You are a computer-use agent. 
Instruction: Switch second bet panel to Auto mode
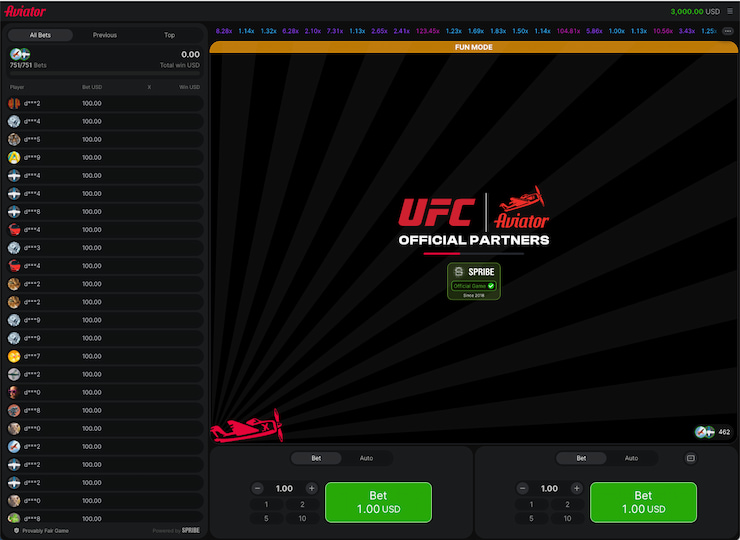[631, 458]
